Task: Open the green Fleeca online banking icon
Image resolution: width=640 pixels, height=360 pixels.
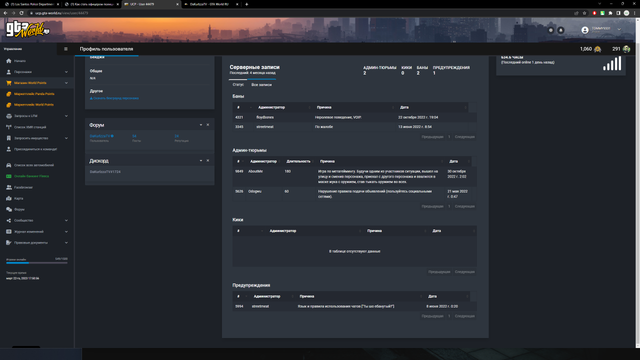Action: (9, 176)
